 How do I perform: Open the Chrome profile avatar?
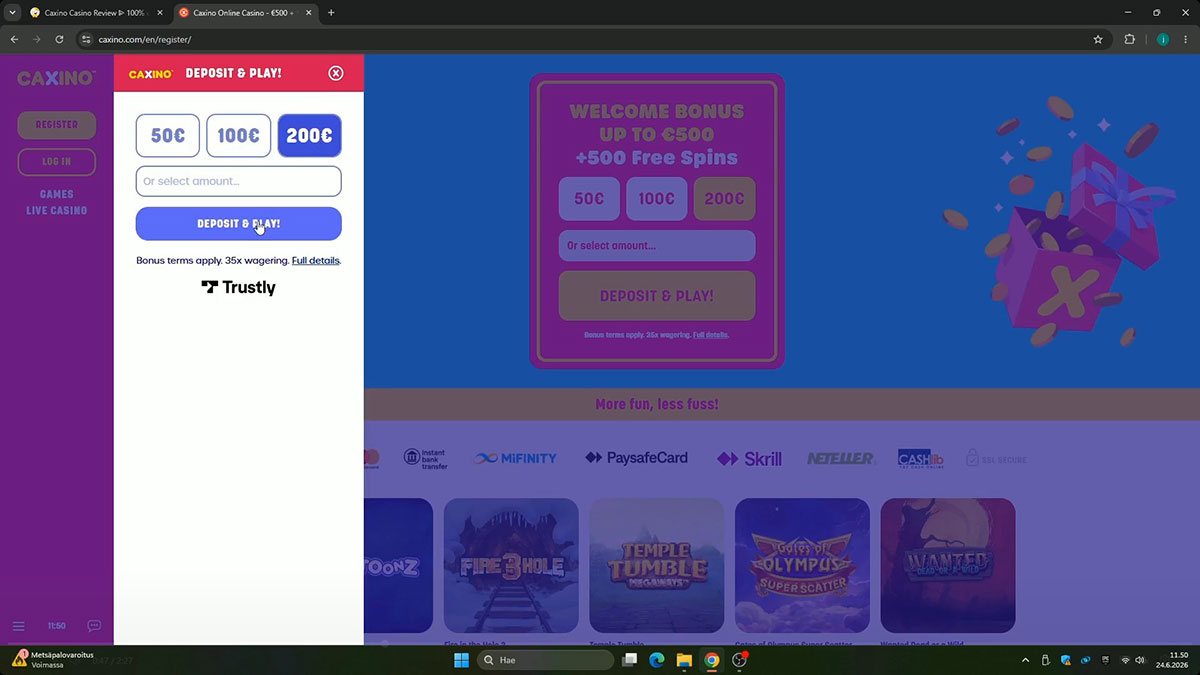click(1162, 39)
